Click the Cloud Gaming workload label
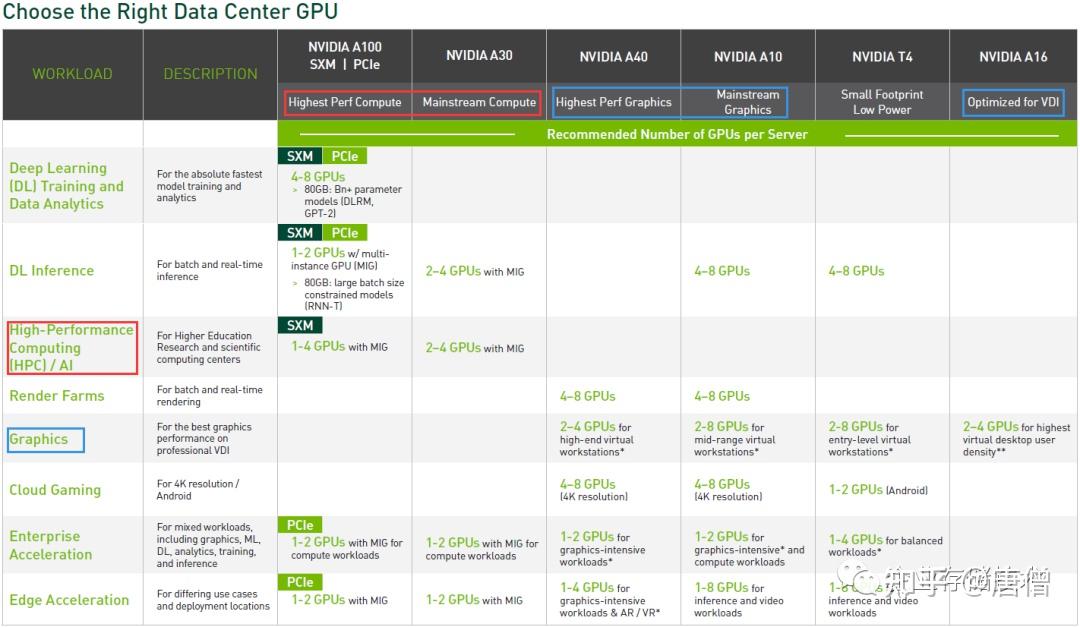This screenshot has height=627, width=1080. [x=54, y=489]
